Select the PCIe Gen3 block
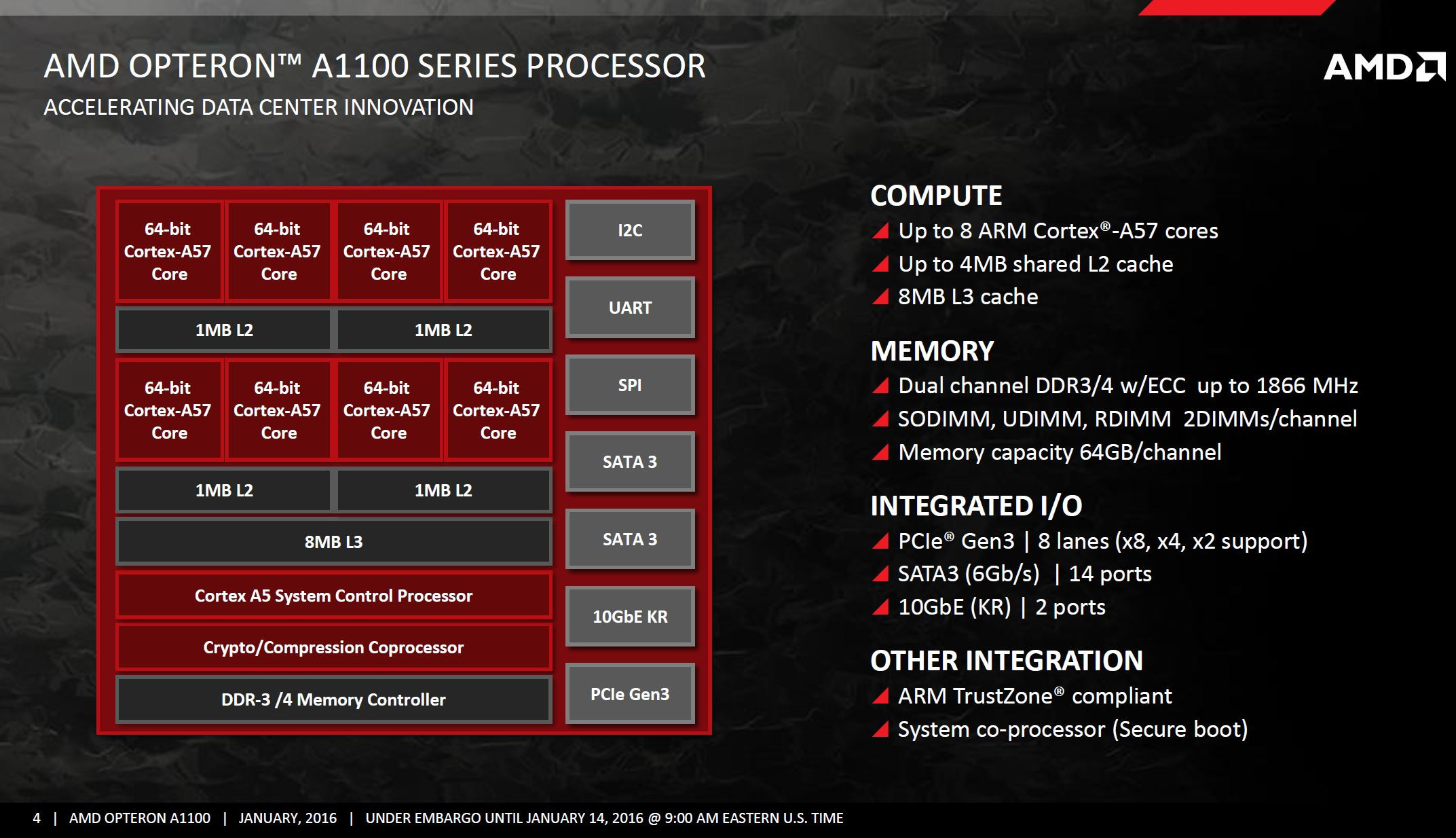 [630, 694]
